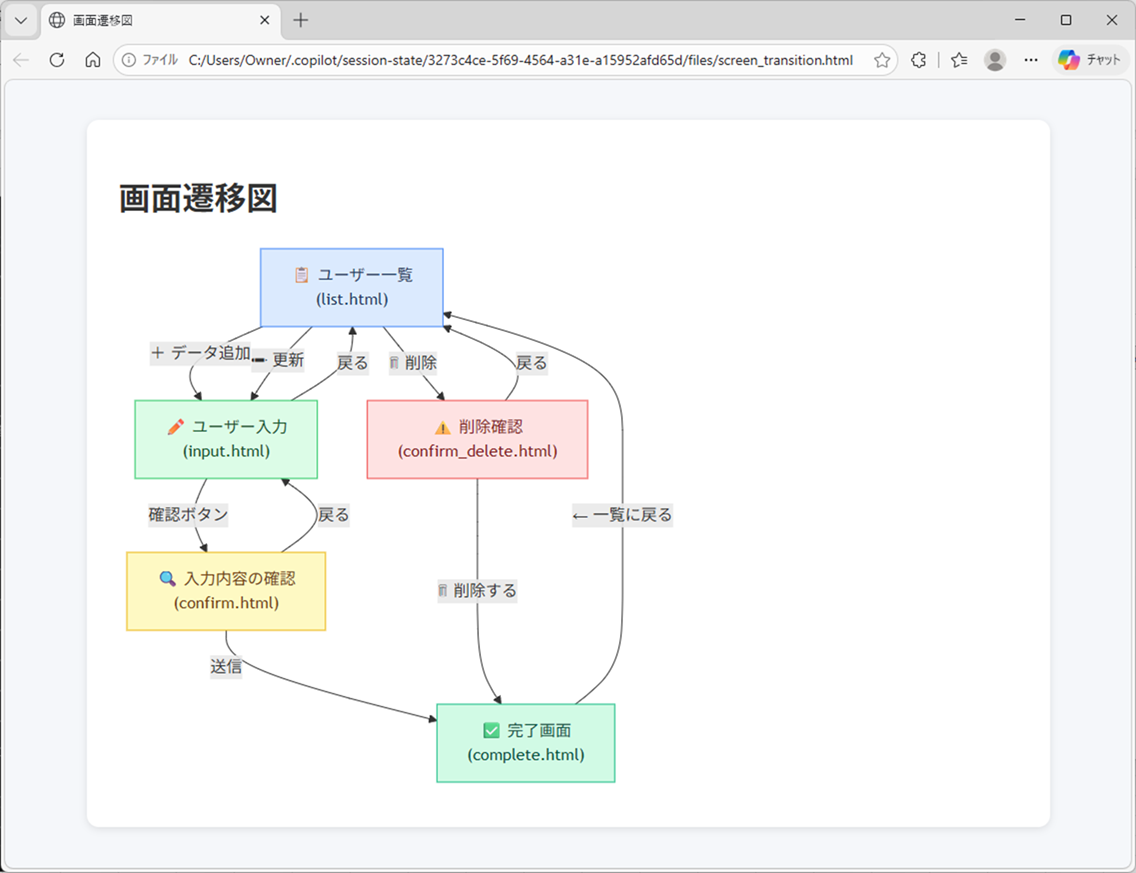Click the 送信 transition label

pyautogui.click(x=226, y=667)
